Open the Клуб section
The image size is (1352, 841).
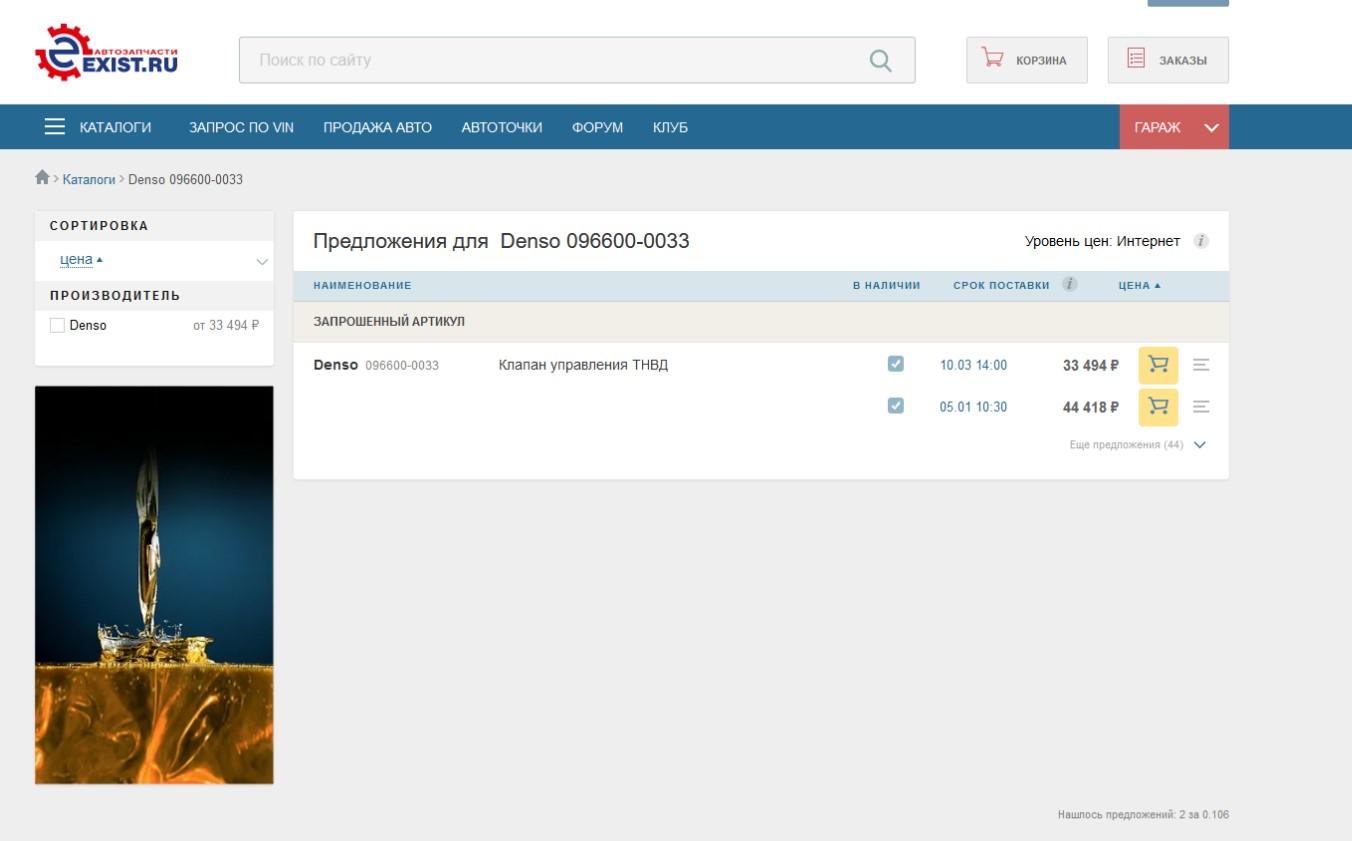670,127
